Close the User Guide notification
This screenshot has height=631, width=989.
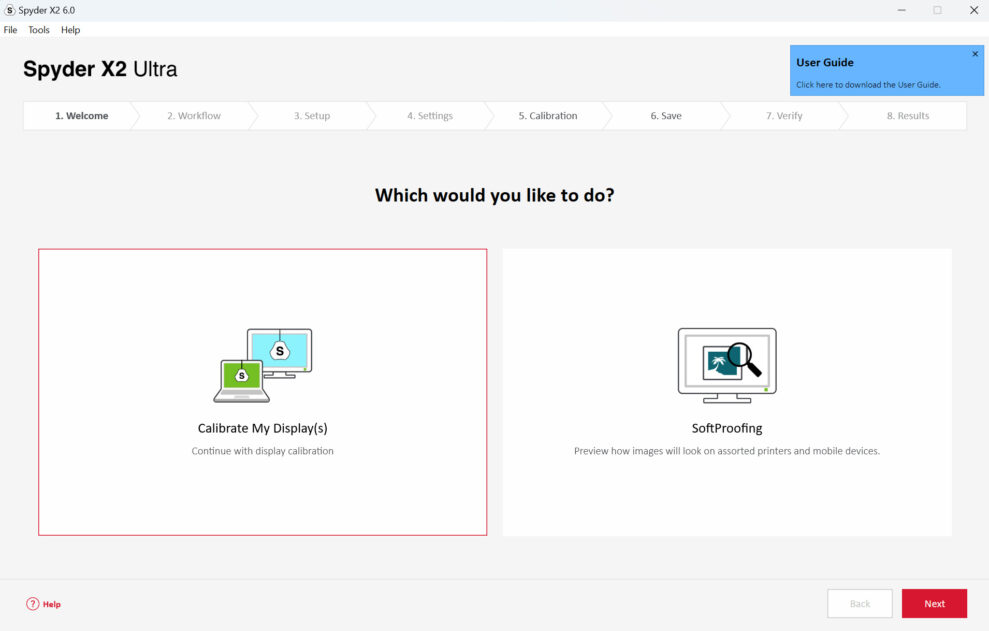975,54
